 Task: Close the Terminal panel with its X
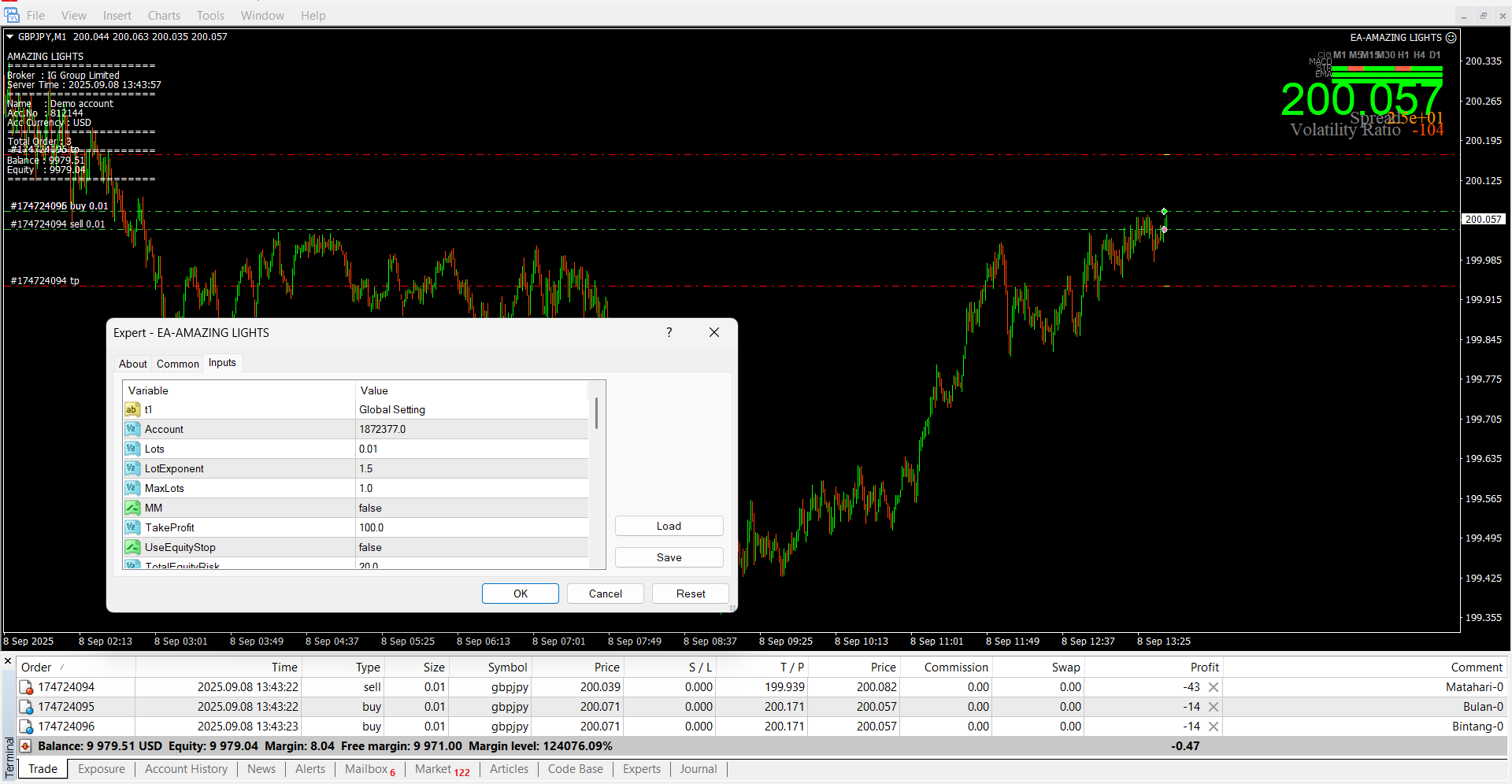[8, 661]
